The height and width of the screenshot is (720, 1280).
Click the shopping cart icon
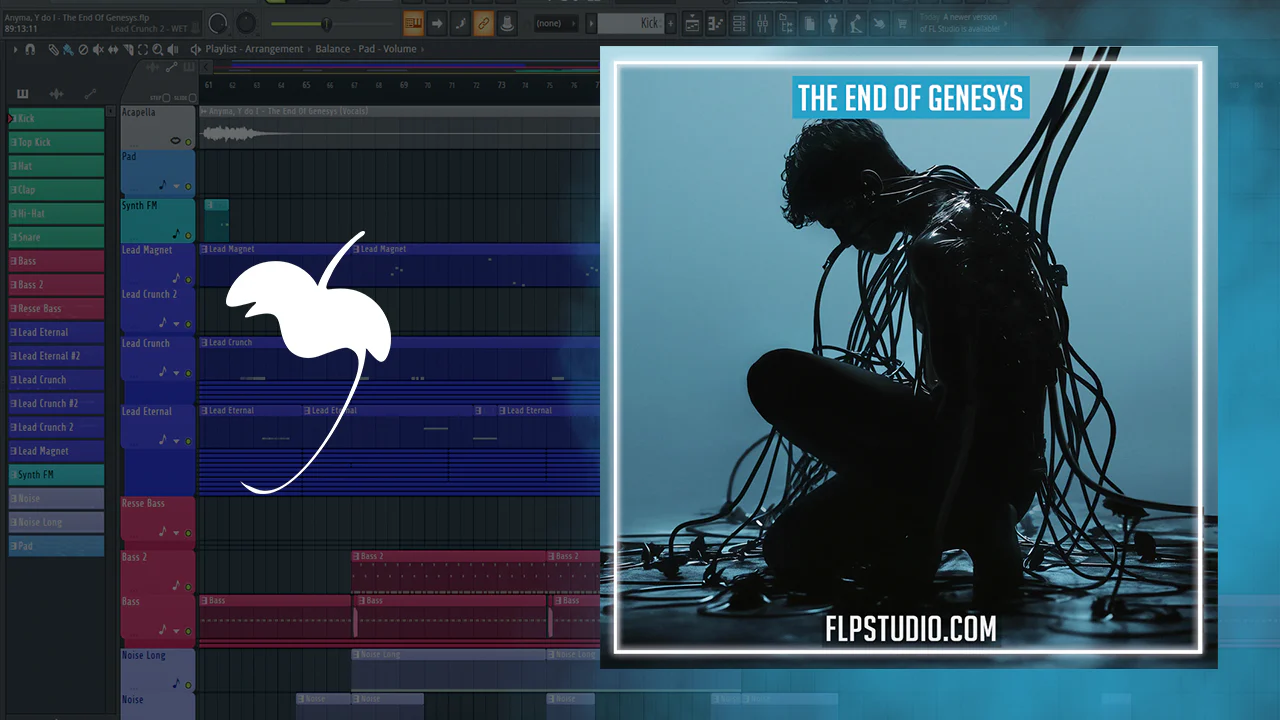point(903,23)
